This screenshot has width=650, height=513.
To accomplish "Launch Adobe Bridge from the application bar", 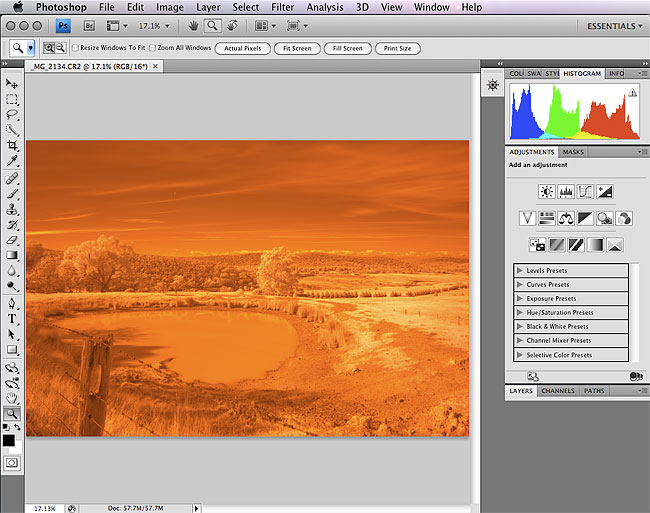I will [87, 25].
